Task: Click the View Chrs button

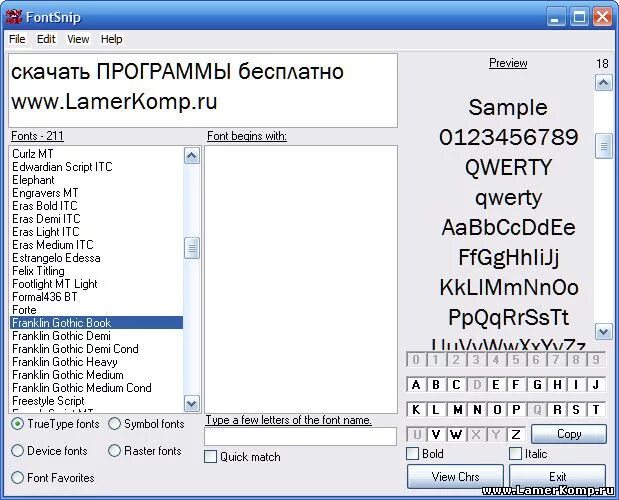Action: [455, 476]
